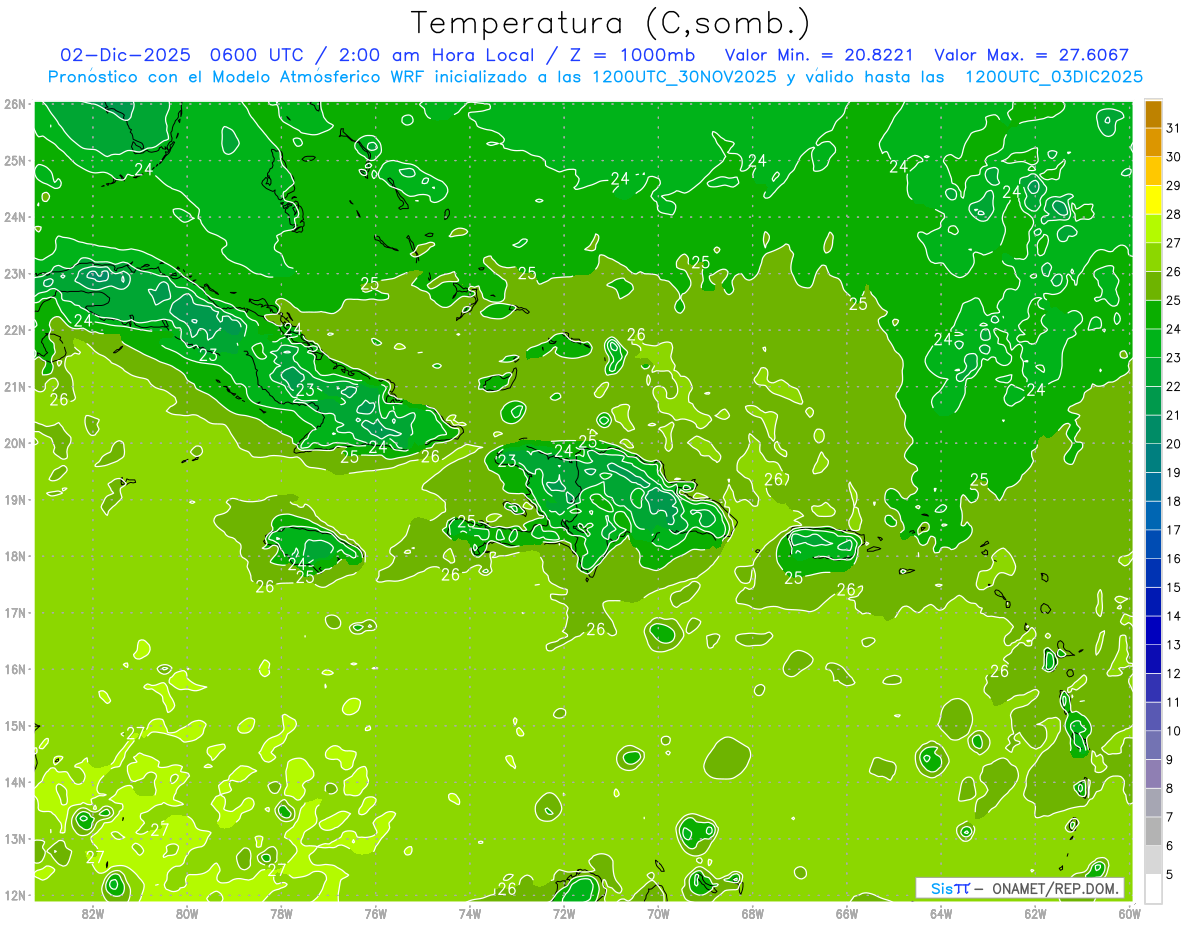Click the 78W longitude axis label
The width and height of the screenshot is (1200, 927).
(281, 912)
